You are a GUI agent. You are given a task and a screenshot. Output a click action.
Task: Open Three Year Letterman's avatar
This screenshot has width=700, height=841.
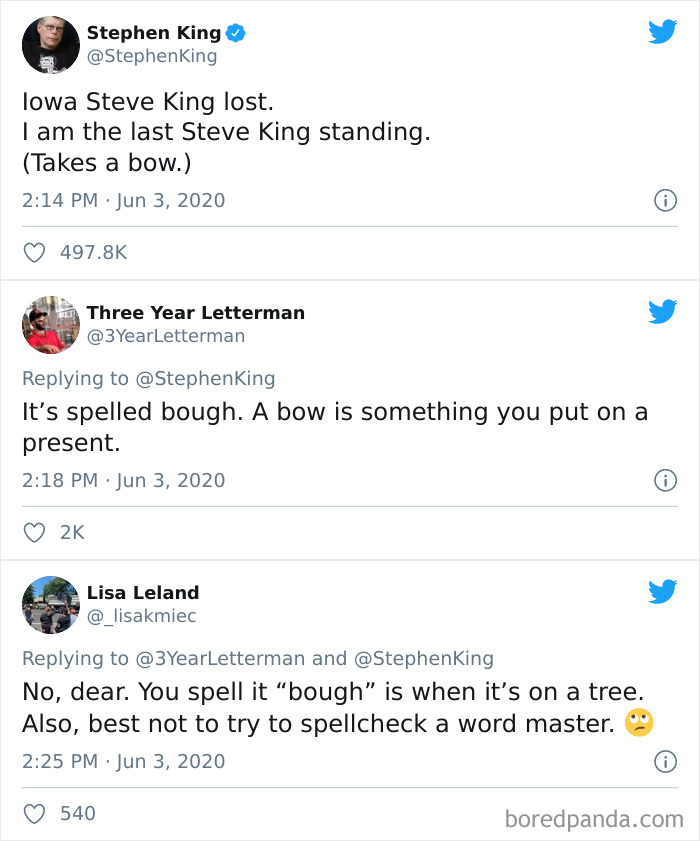tap(50, 325)
